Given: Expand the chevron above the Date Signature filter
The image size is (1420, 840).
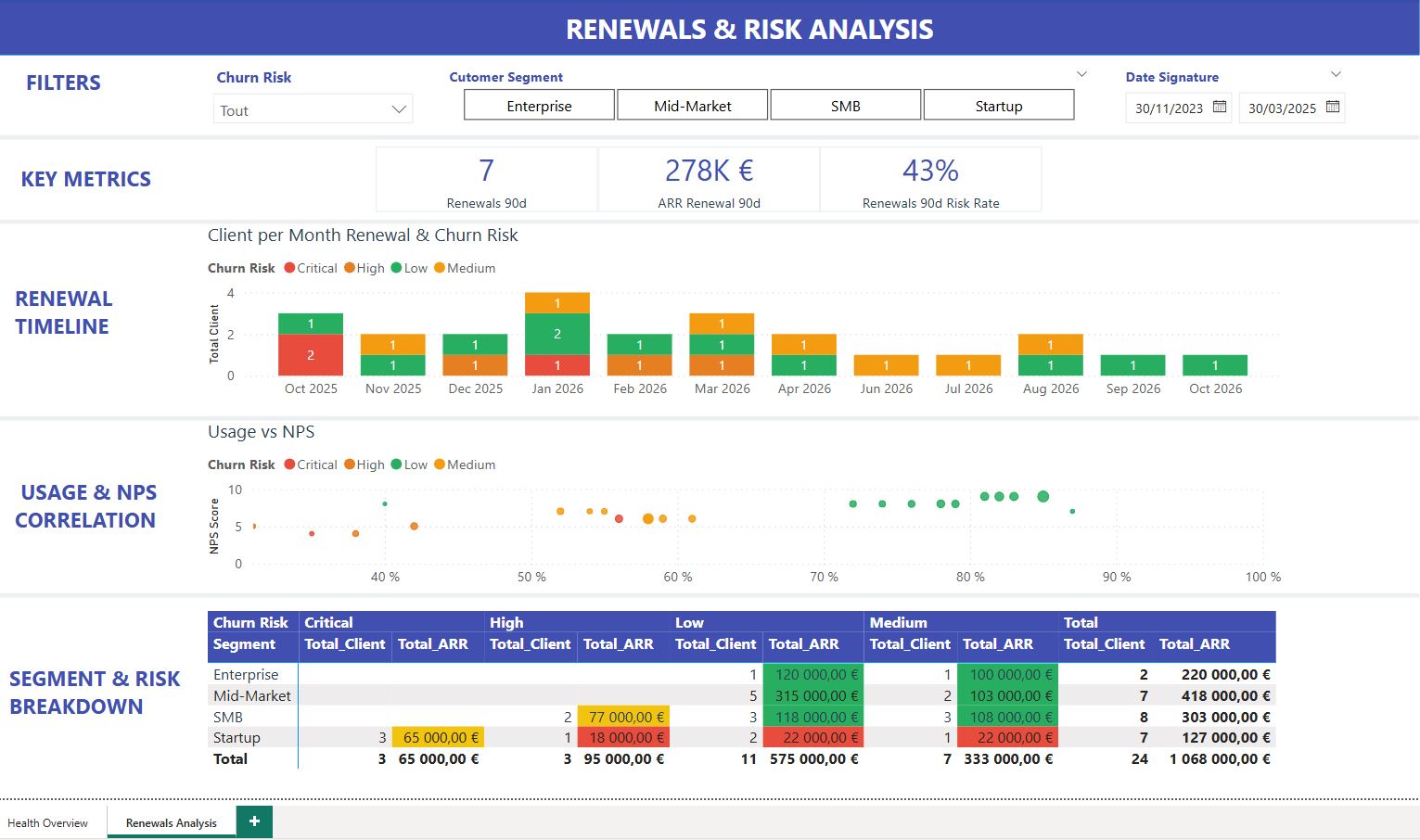Looking at the screenshot, I should (x=1336, y=73).
